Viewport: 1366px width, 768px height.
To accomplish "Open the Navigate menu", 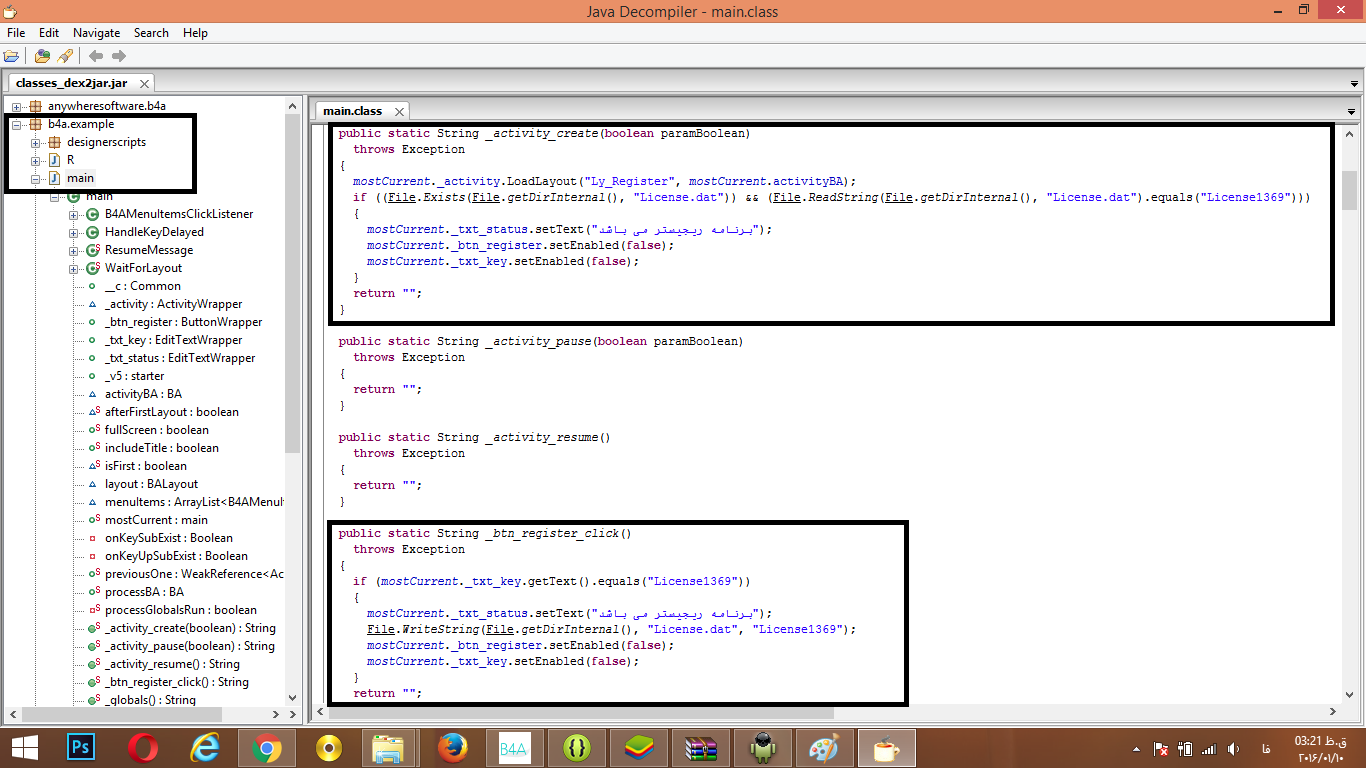I will pos(96,33).
